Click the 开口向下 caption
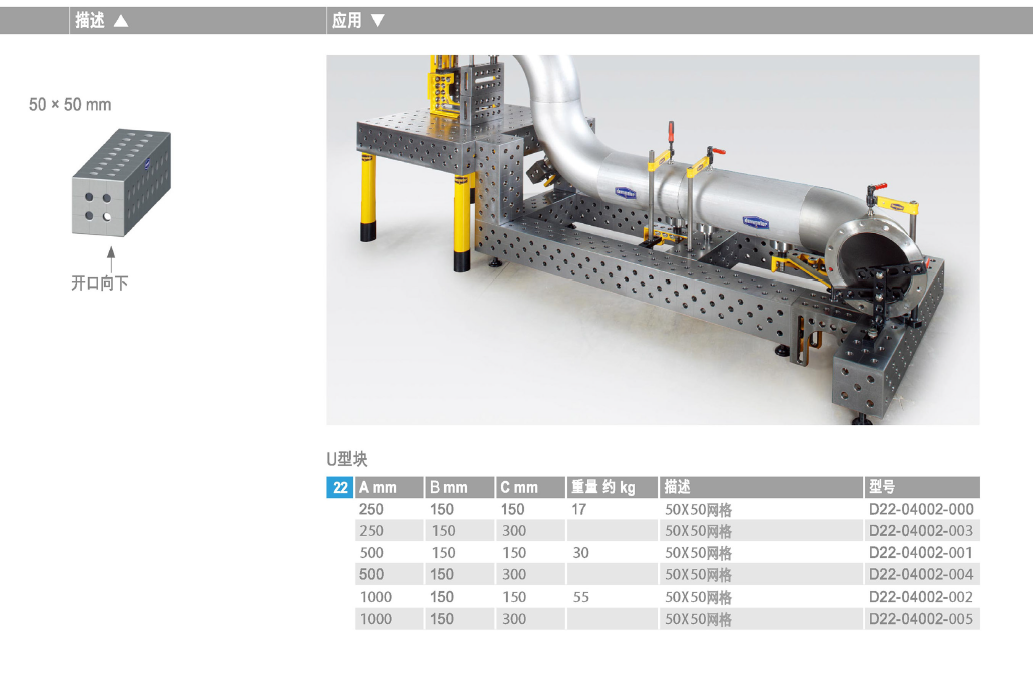This screenshot has height=677, width=1033. click(99, 283)
